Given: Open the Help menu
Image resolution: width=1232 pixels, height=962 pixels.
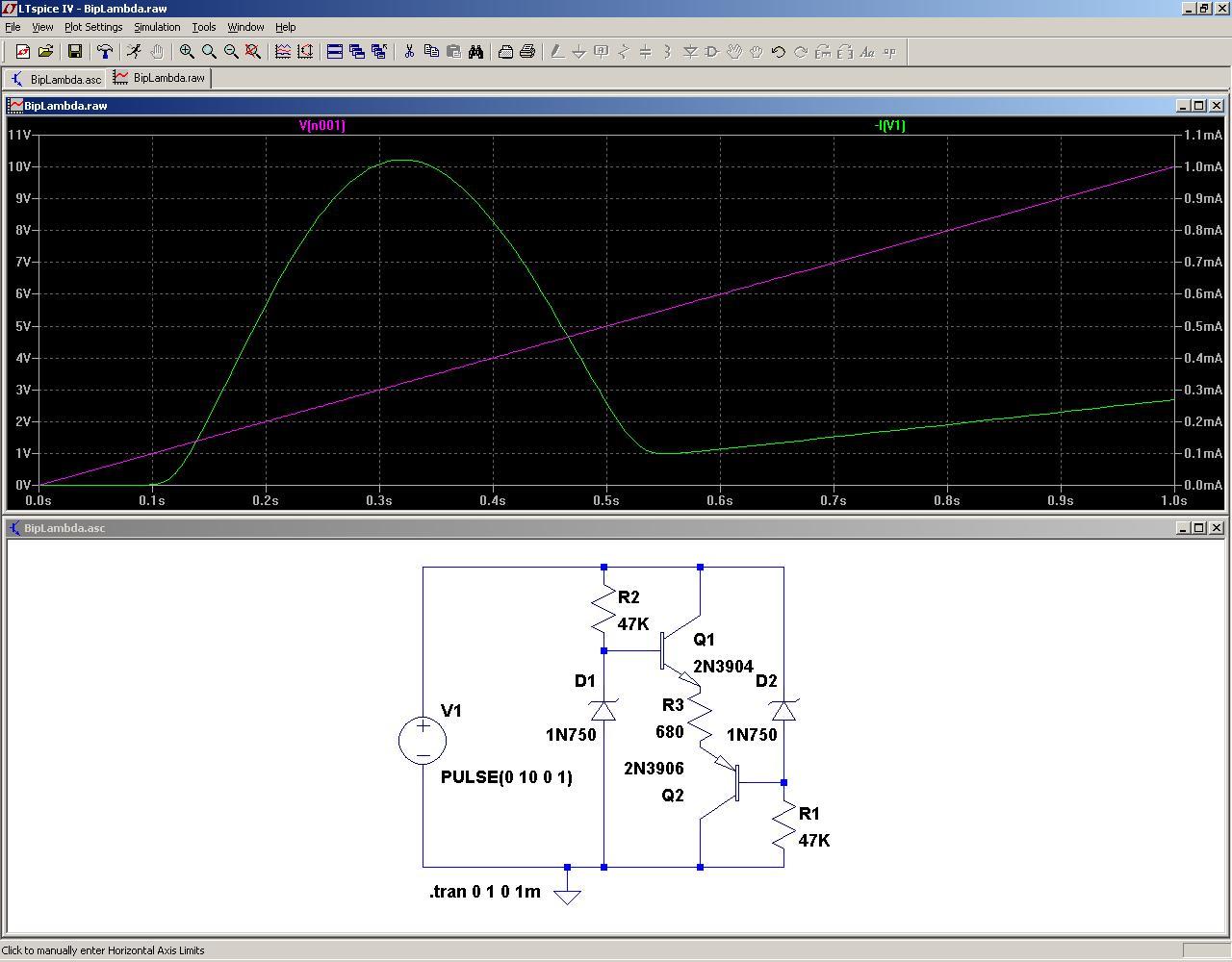Looking at the screenshot, I should (x=286, y=27).
